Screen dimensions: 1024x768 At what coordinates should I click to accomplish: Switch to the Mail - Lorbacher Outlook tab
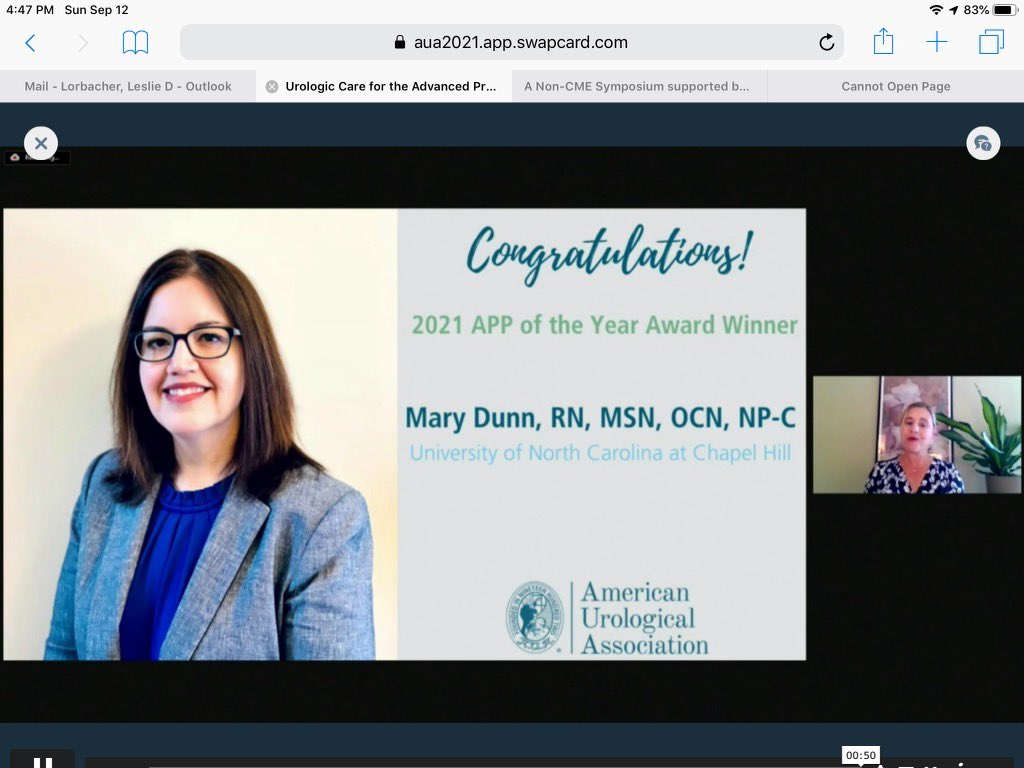coord(128,86)
